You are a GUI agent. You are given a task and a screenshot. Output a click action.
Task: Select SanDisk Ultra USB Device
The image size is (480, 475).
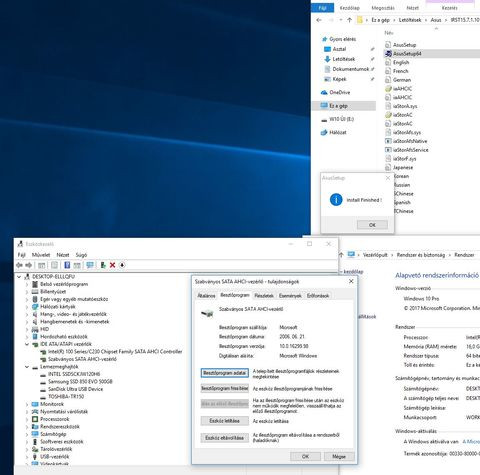(75, 389)
